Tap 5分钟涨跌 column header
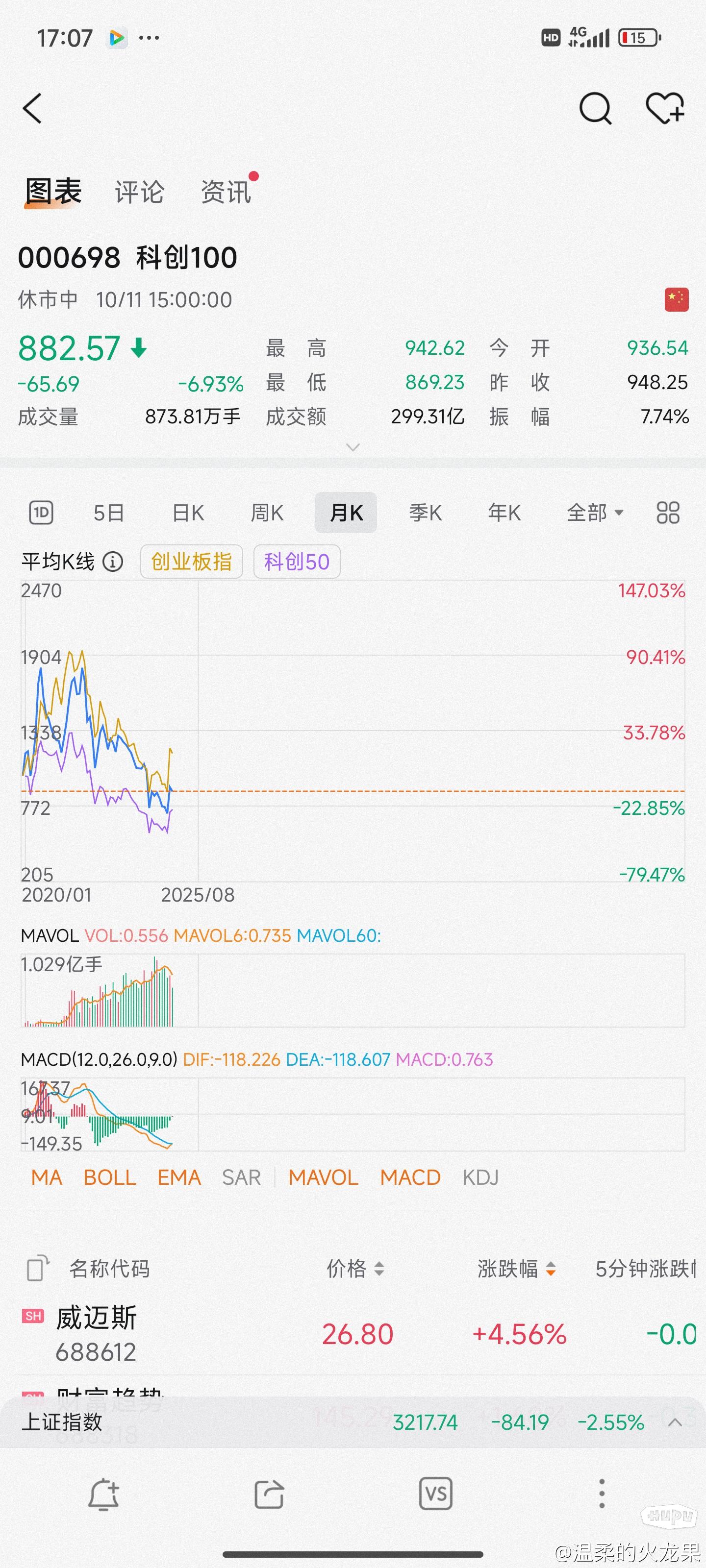 pos(646,1269)
